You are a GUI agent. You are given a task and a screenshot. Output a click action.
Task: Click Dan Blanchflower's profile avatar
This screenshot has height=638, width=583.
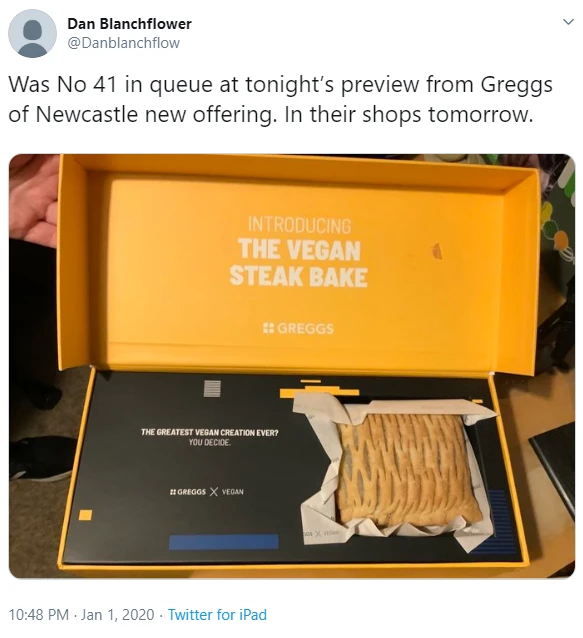pos(32,33)
